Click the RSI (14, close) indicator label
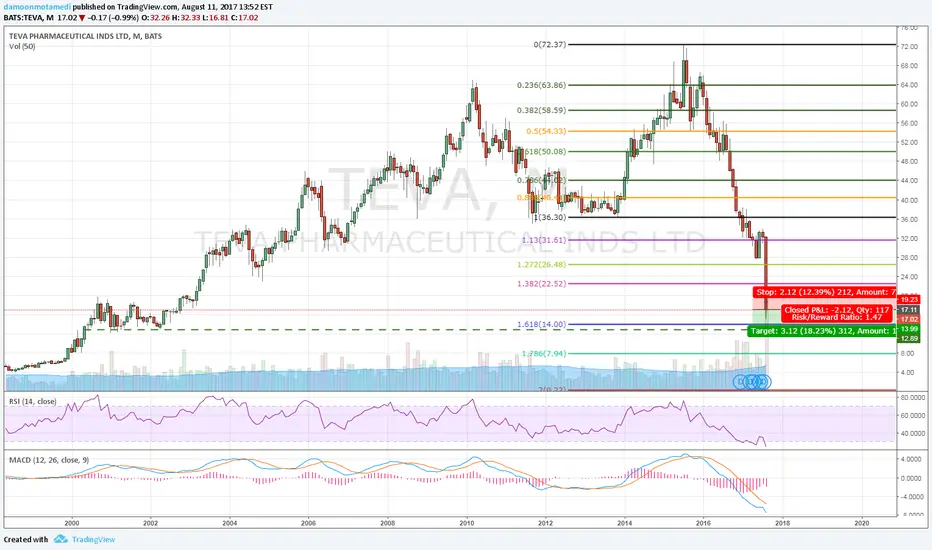 (33, 401)
